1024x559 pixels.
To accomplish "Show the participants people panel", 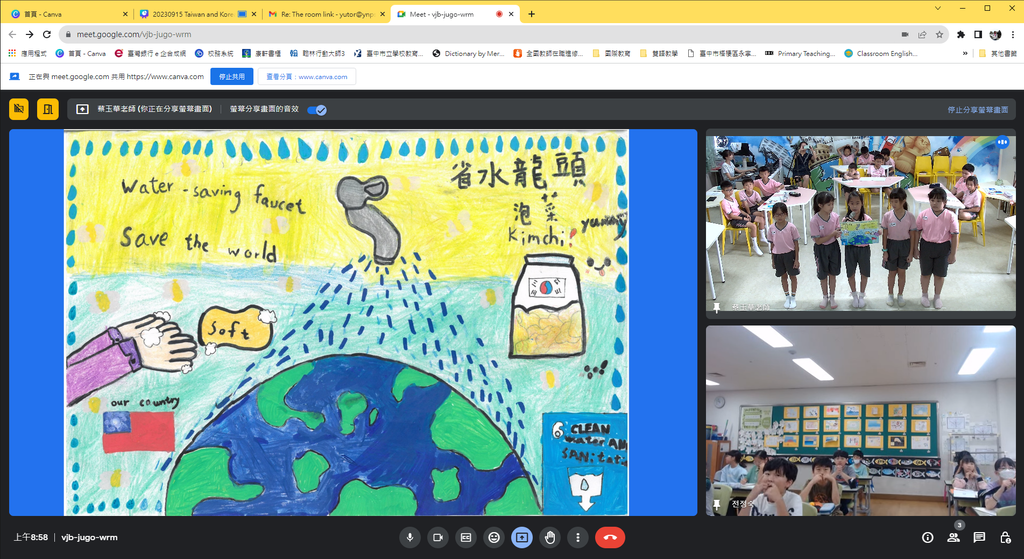I will pyautogui.click(x=953, y=537).
